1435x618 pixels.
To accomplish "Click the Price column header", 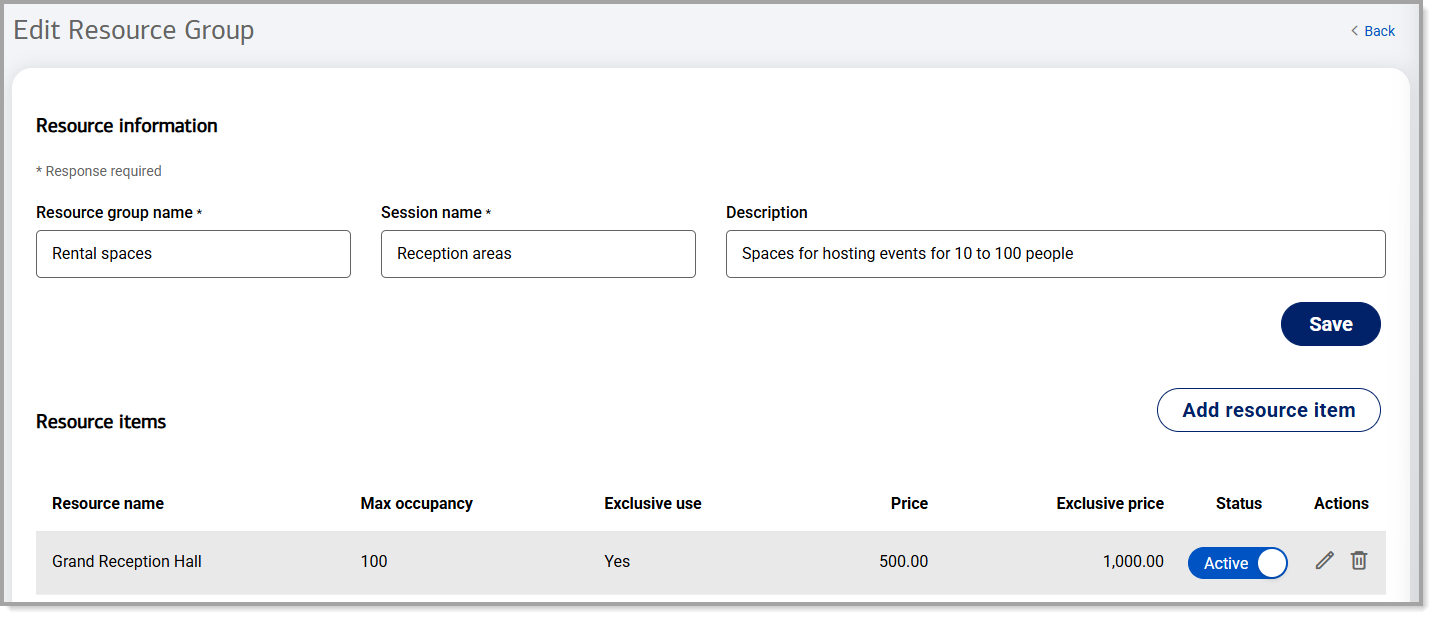I will click(x=909, y=504).
